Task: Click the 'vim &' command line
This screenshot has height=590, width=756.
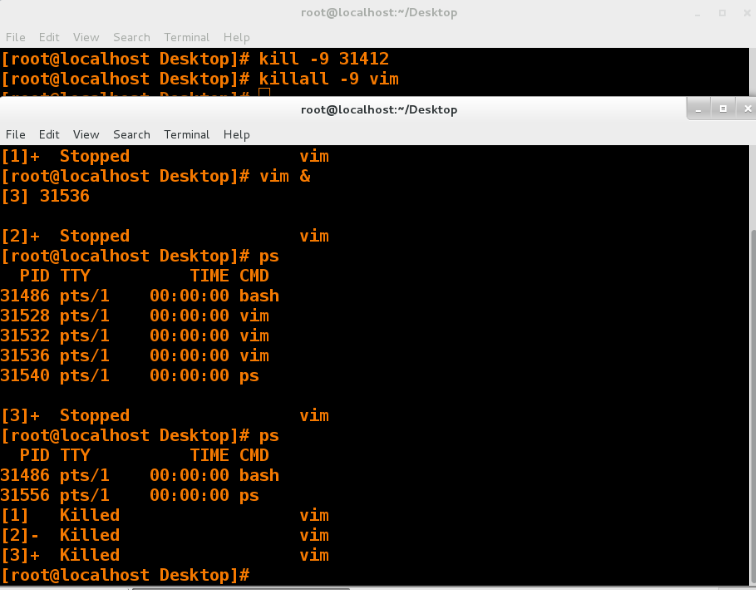Action: (x=156, y=176)
